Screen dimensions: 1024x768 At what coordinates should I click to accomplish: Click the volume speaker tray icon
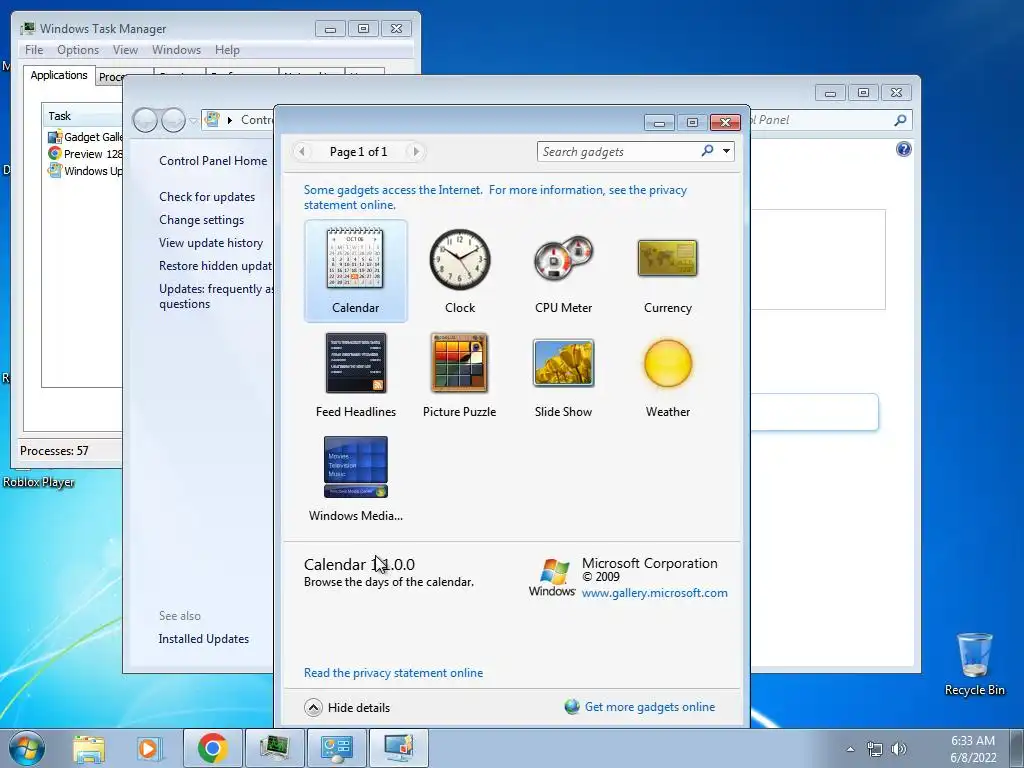(x=899, y=749)
